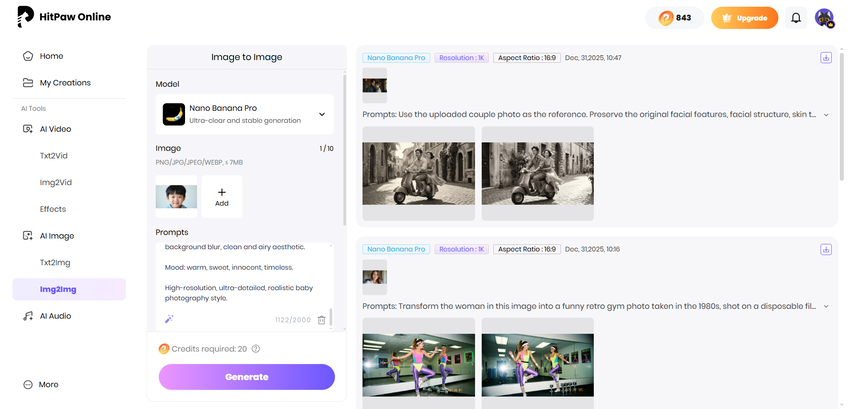This screenshot has height=409, width=854.
Task: Open the first retro gym result
Action: click(x=418, y=365)
